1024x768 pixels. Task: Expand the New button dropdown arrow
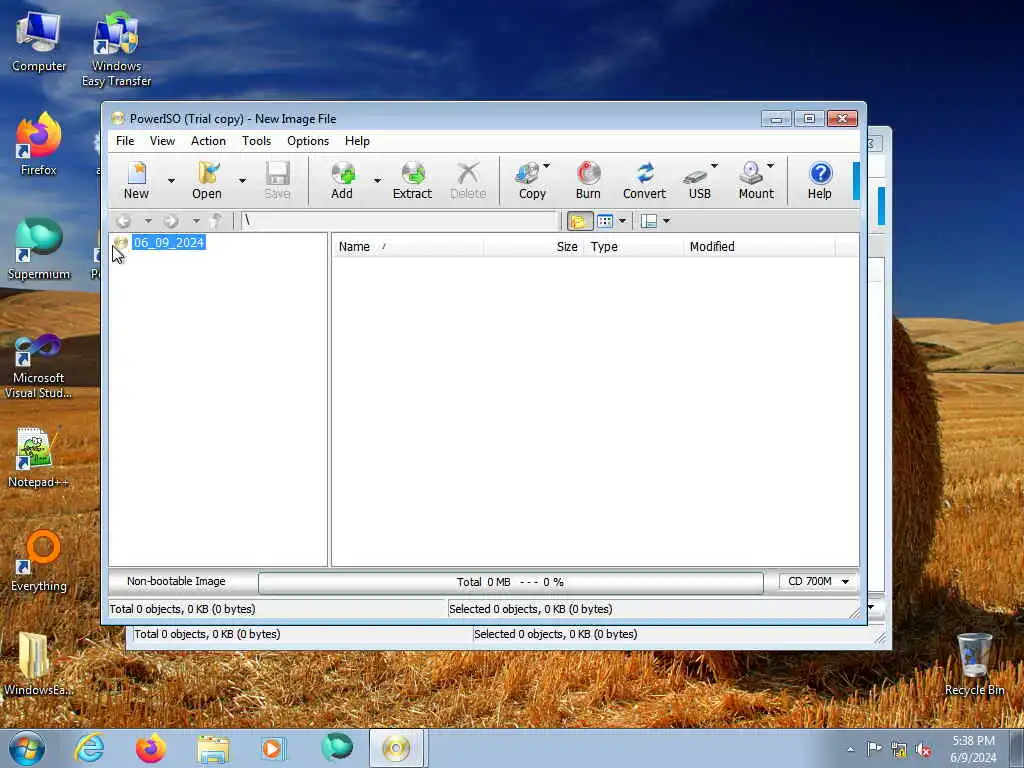(171, 181)
